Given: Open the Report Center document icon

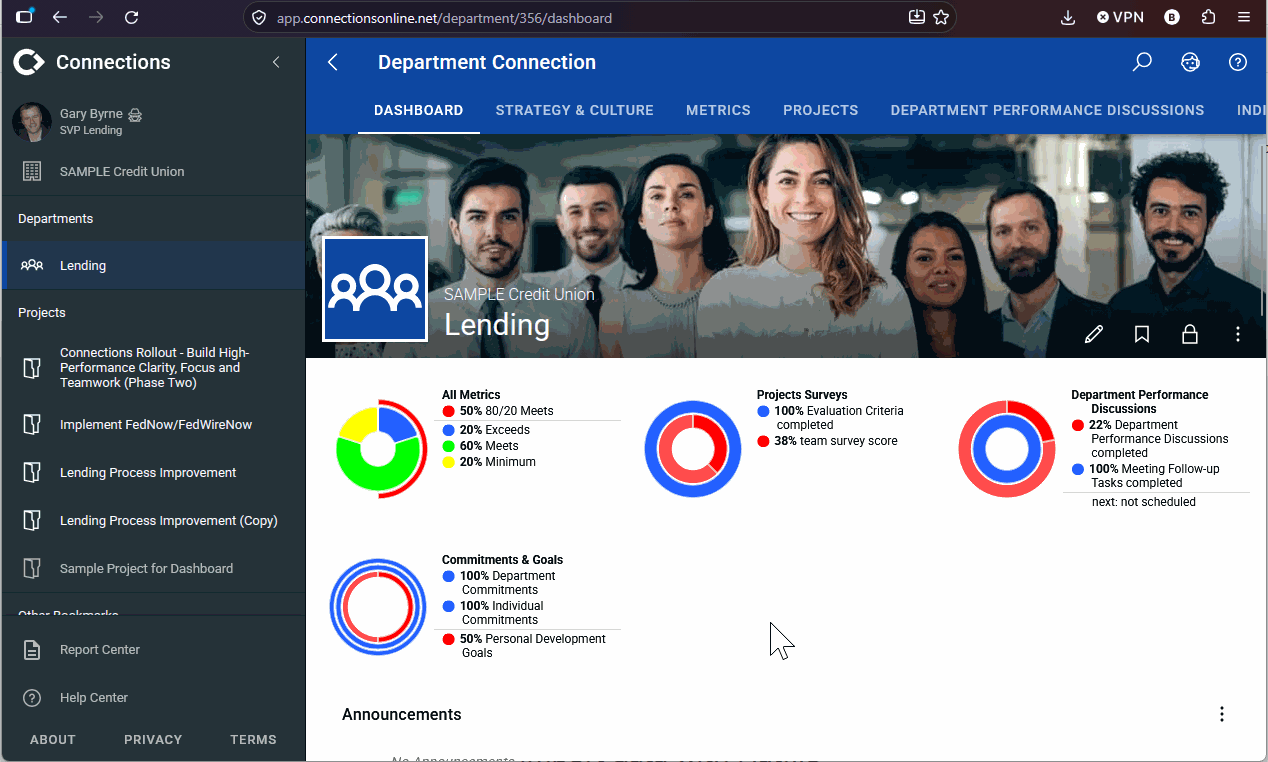Looking at the screenshot, I should [x=32, y=650].
